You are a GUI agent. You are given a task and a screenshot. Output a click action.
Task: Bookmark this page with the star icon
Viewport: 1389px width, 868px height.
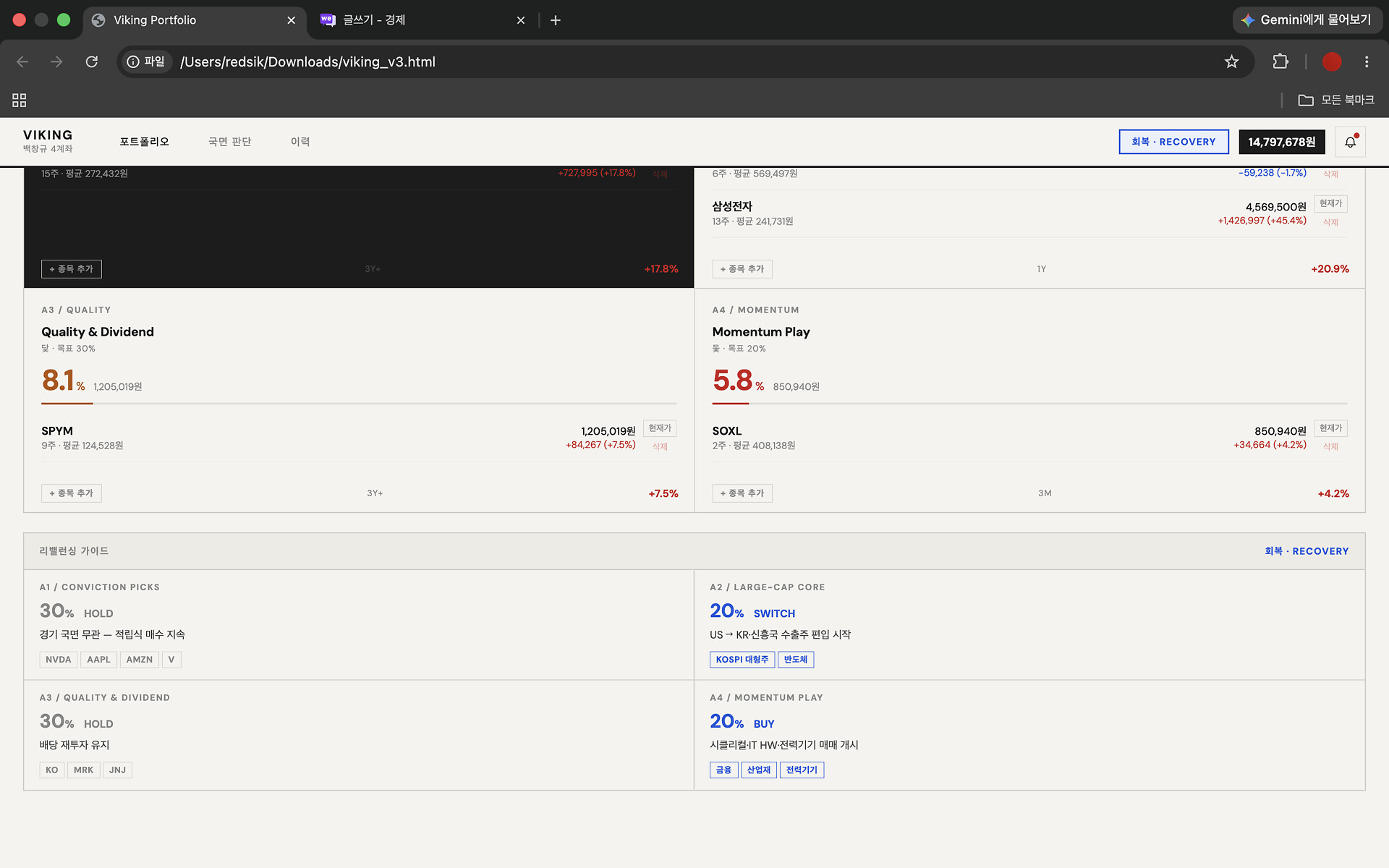pos(1231,61)
